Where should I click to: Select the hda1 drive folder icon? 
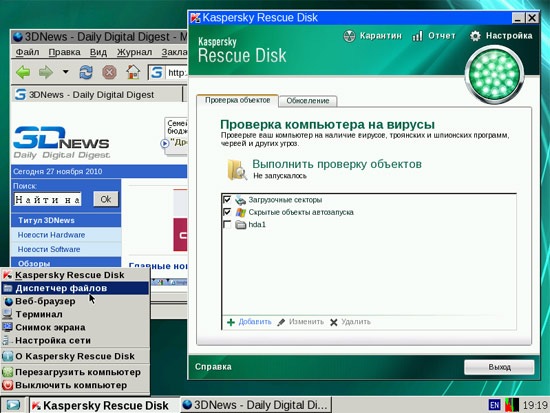[x=241, y=225]
